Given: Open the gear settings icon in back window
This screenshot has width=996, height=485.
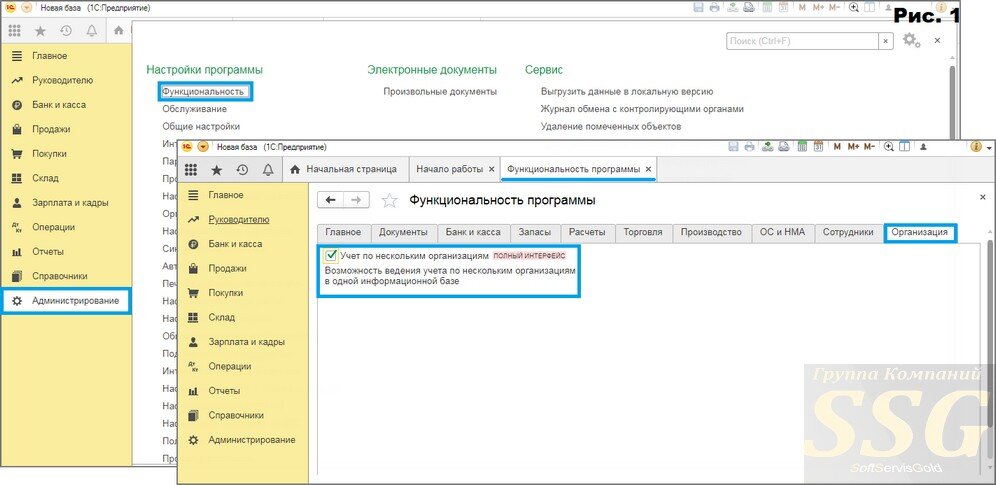Looking at the screenshot, I should click(912, 40).
